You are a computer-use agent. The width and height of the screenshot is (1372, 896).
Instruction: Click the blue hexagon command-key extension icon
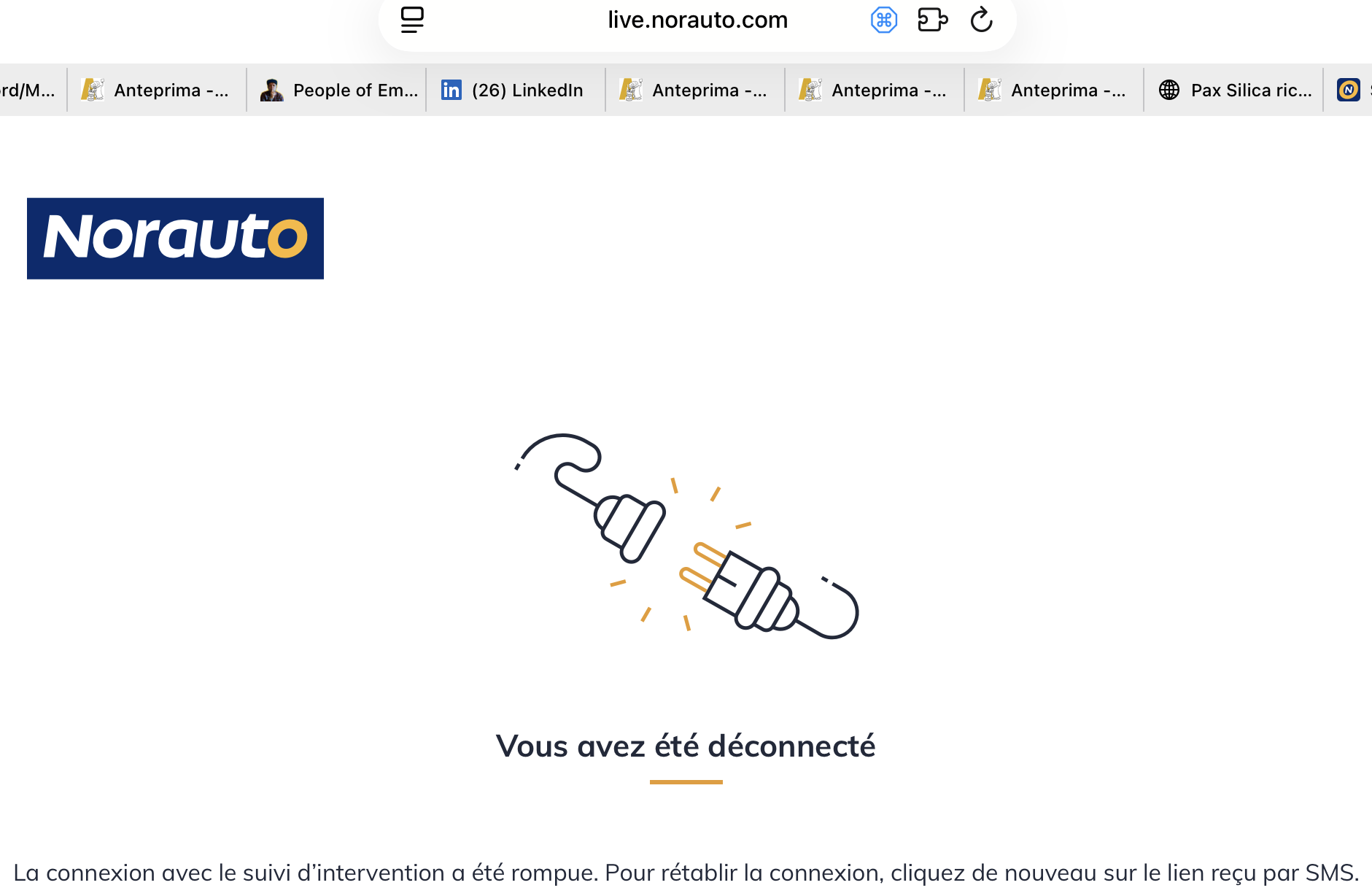[x=884, y=20]
